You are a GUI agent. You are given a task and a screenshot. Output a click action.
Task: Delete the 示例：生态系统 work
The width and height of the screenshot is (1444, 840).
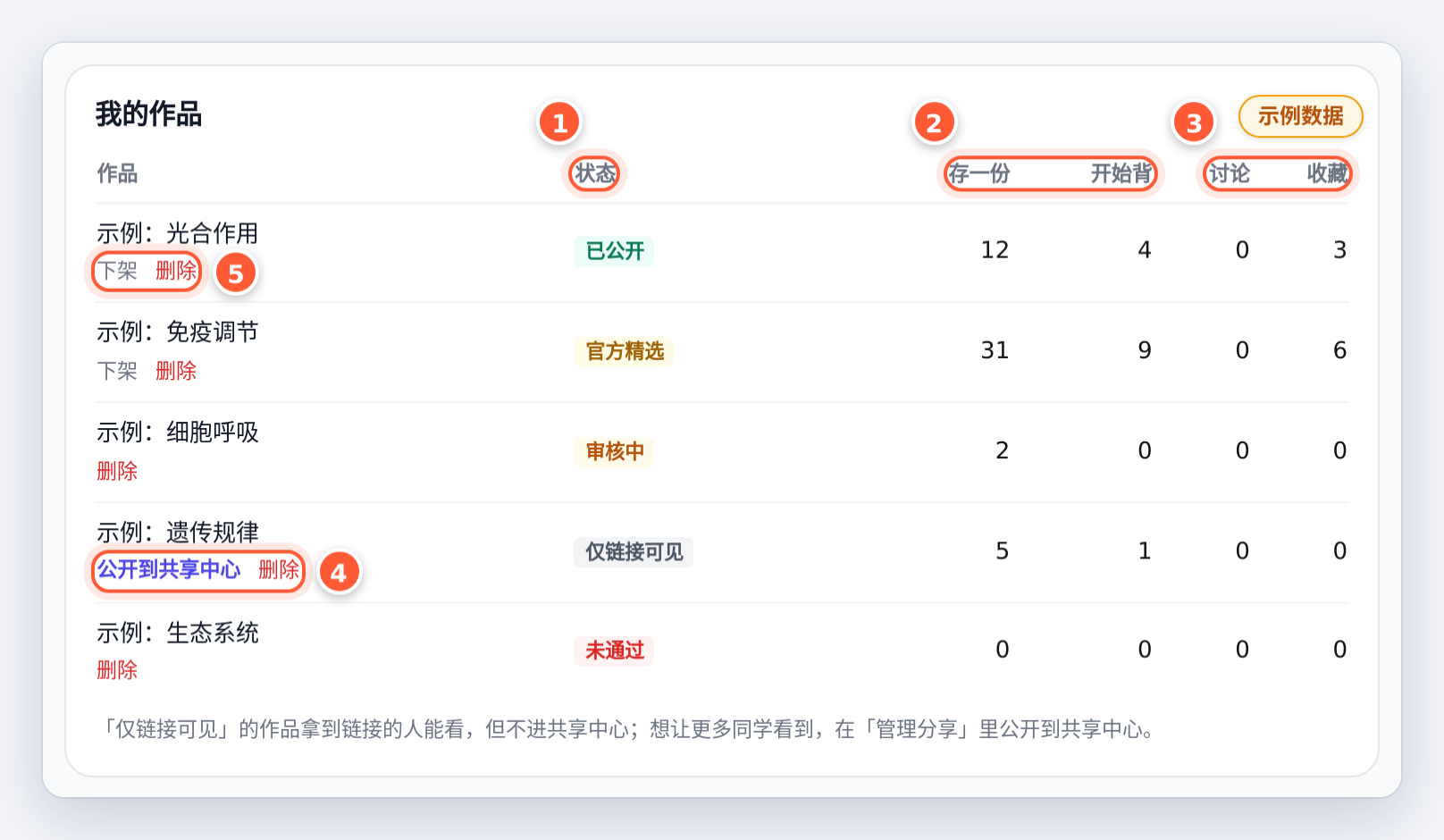[x=117, y=670]
